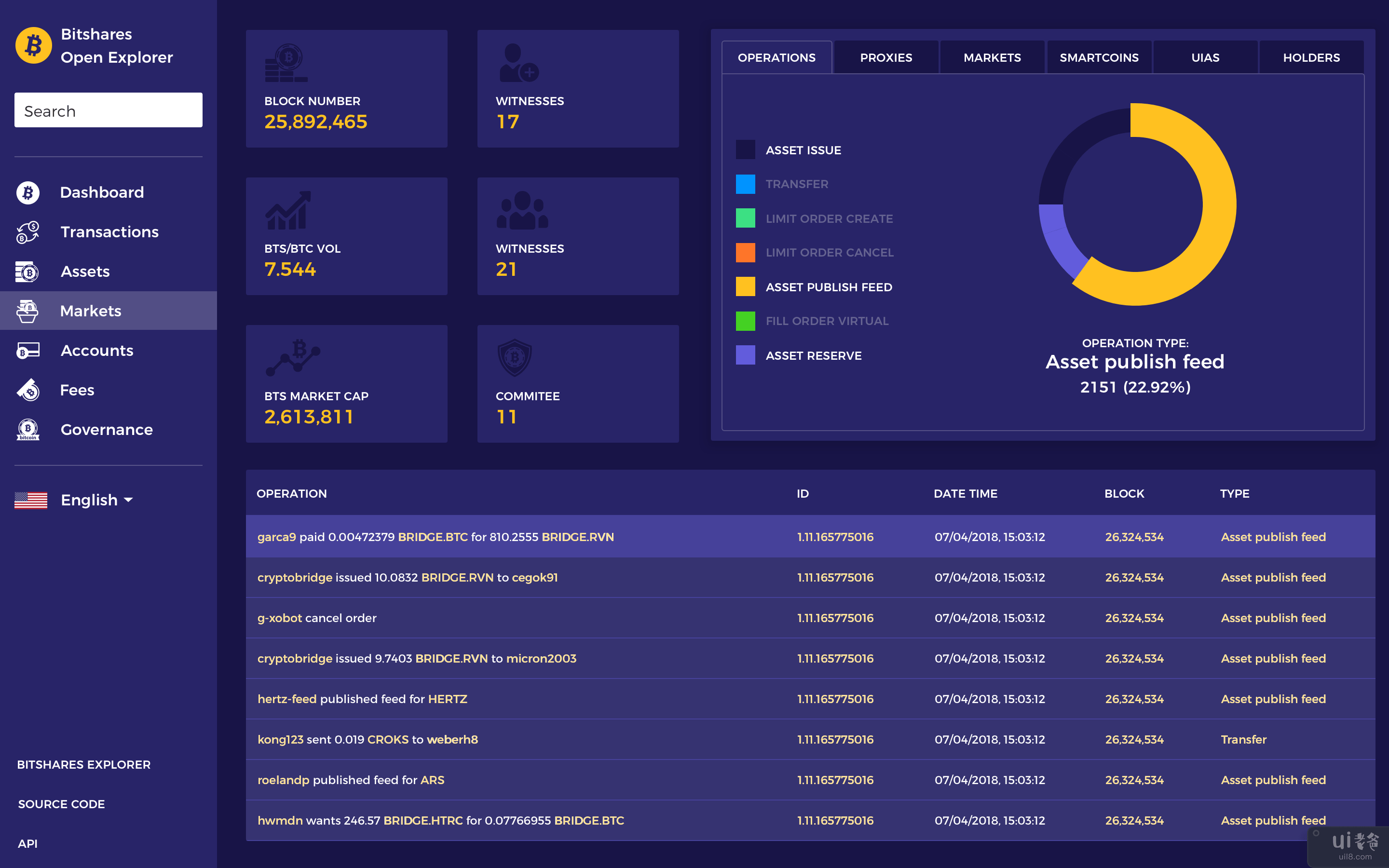Click block 26,324,534 in roelandp row
This screenshot has width=1389, height=868.
(1134, 780)
